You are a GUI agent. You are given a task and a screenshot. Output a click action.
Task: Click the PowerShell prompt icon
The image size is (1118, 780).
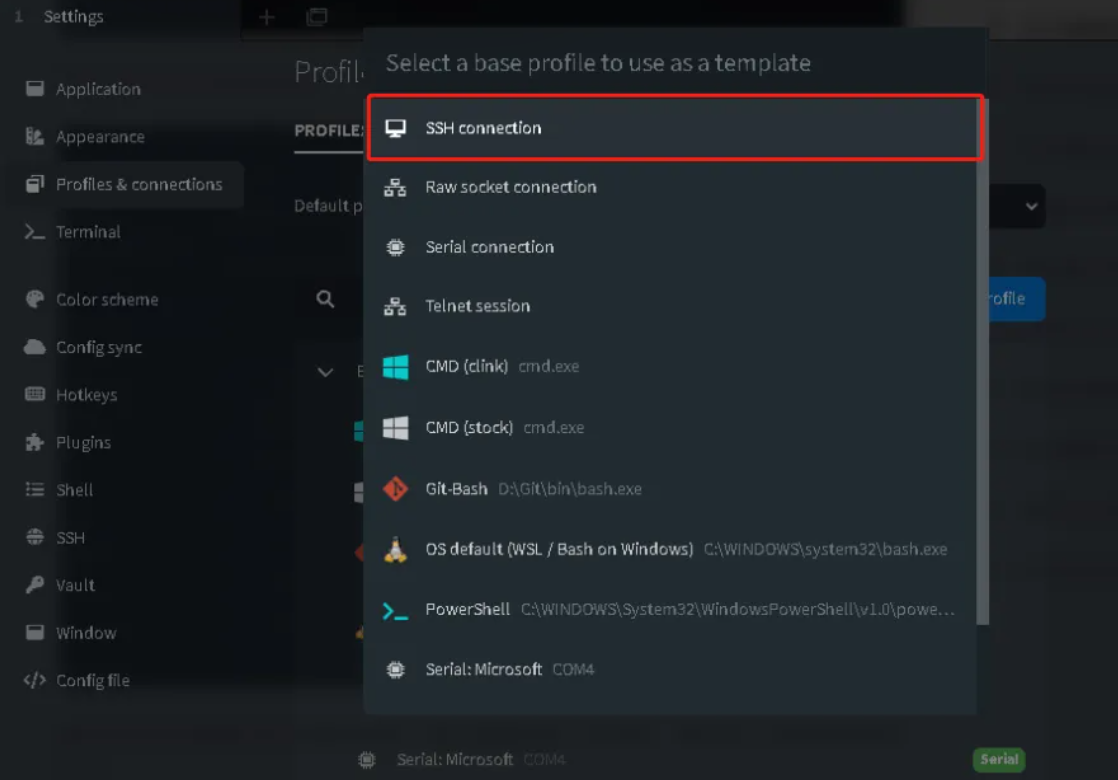395,611
